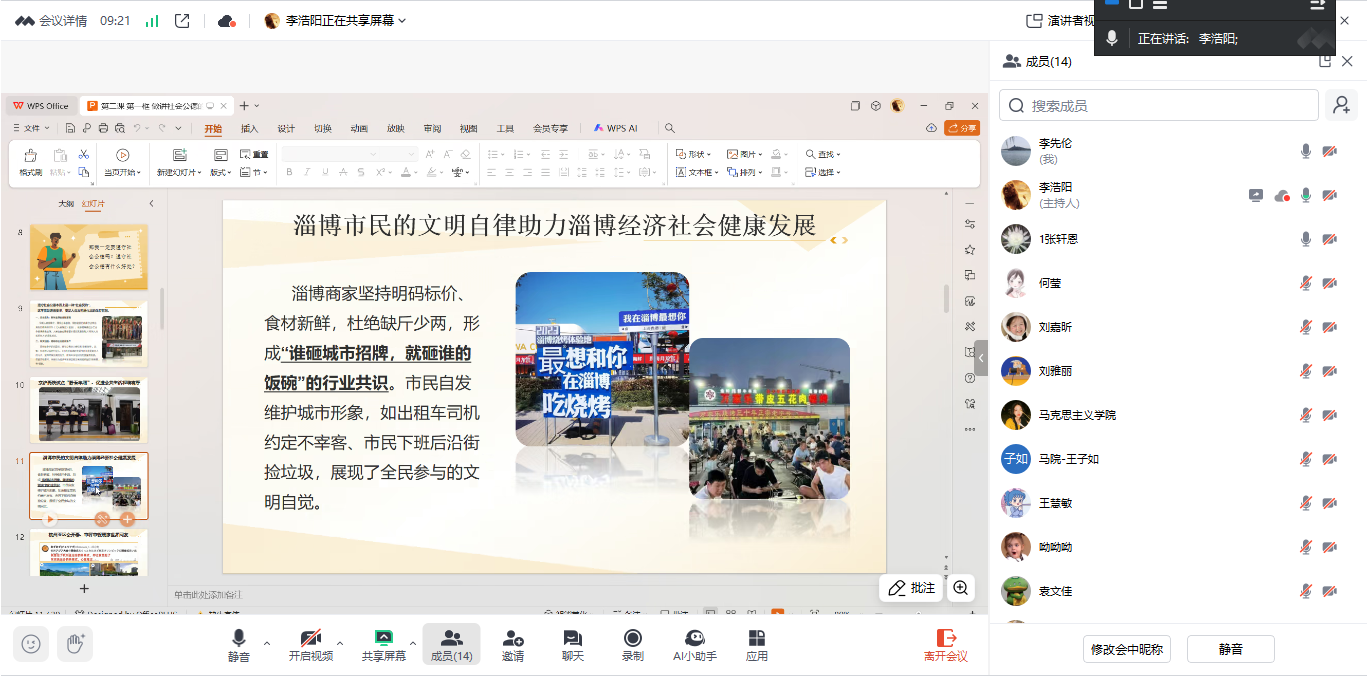Toggle 何莹's muted microphone icon
Screen dimensions: 1368x676
[1305, 283]
